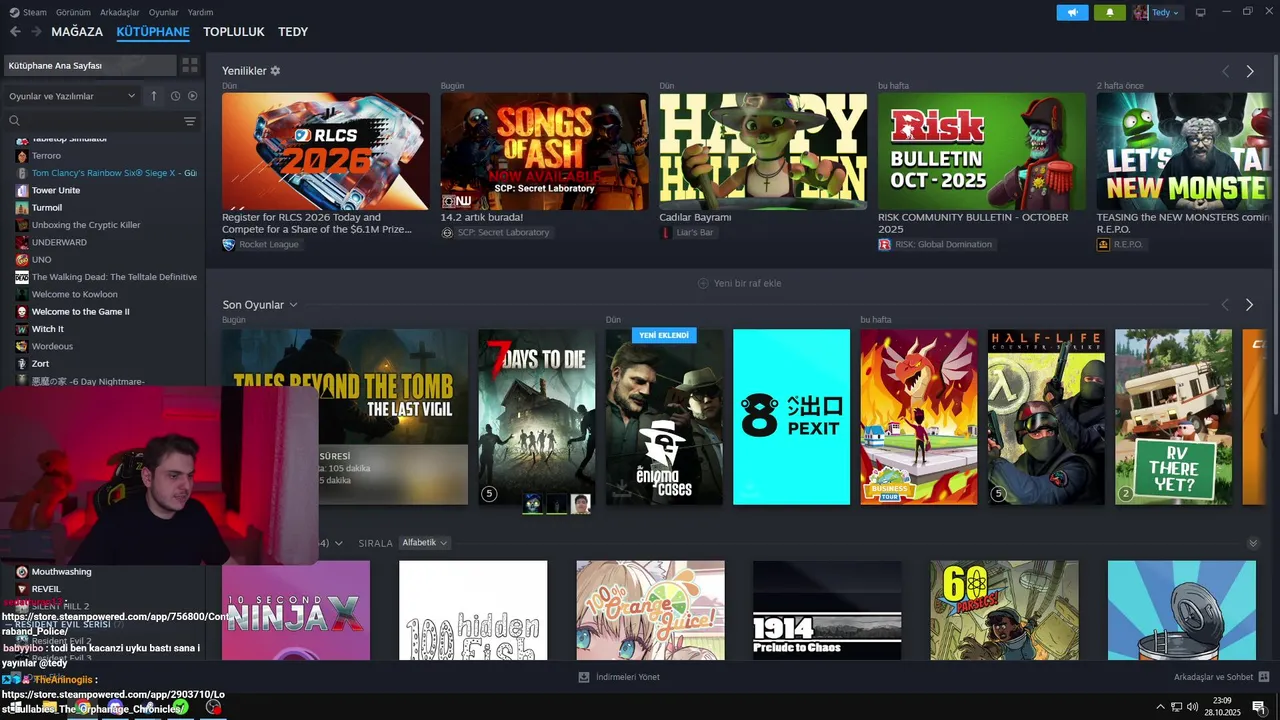Viewport: 1280px width, 720px height.
Task: Click the RISK: Global Domination icon
Action: click(884, 244)
